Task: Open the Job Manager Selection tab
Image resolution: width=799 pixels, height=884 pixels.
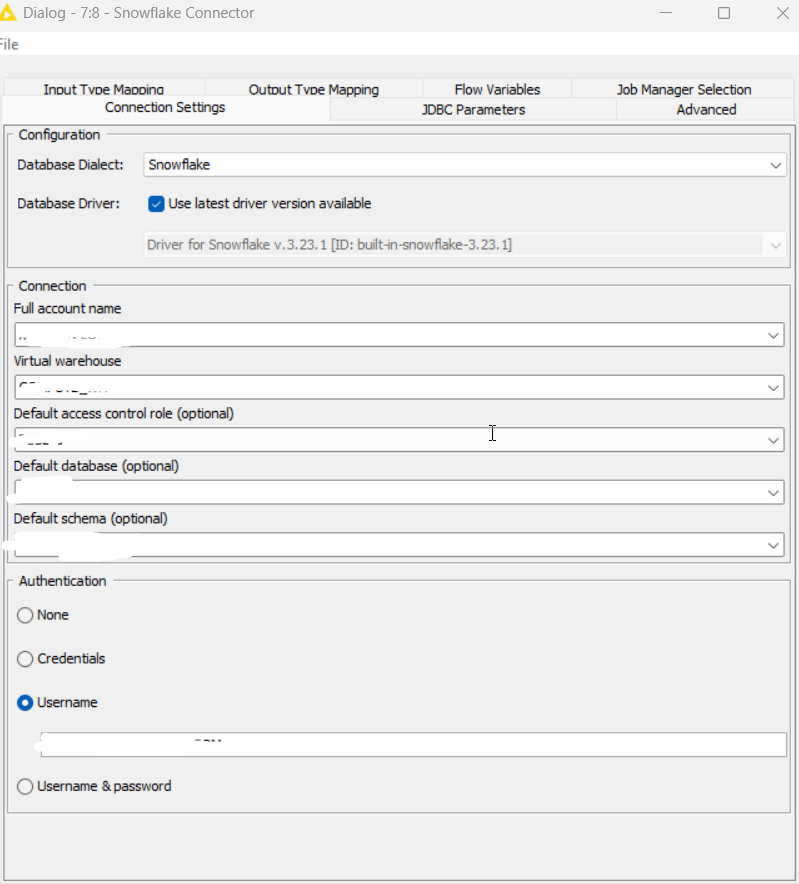Action: pos(684,89)
